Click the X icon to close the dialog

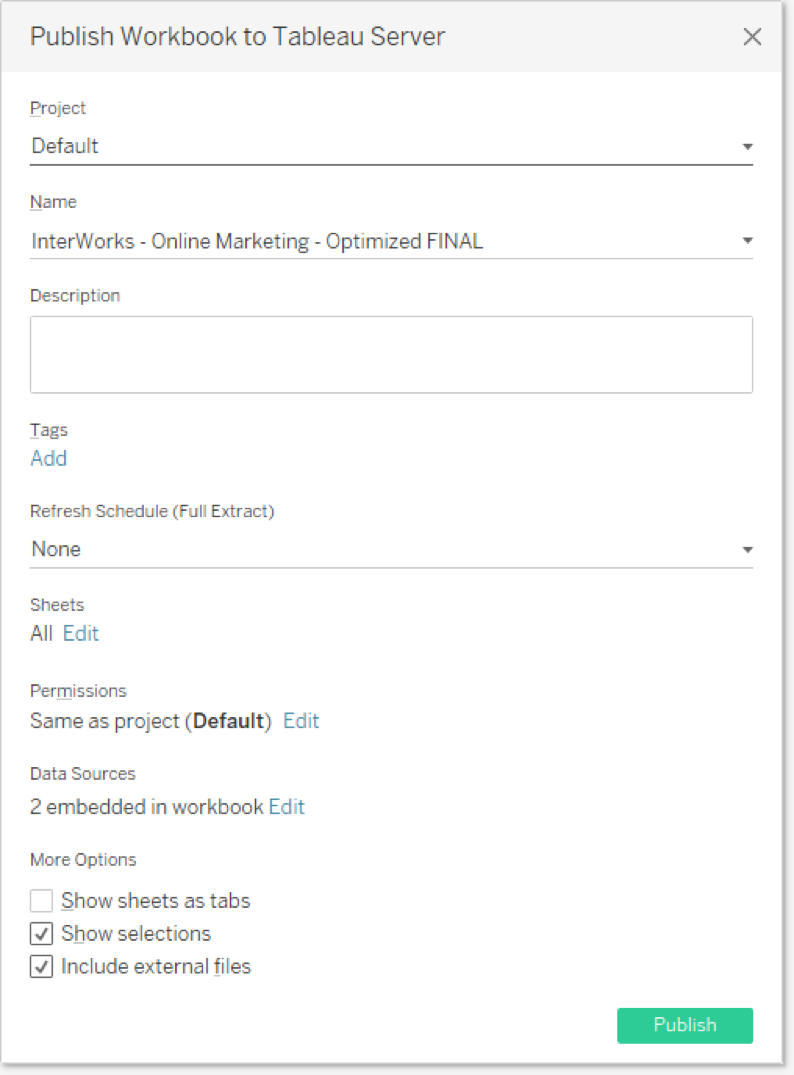point(752,36)
